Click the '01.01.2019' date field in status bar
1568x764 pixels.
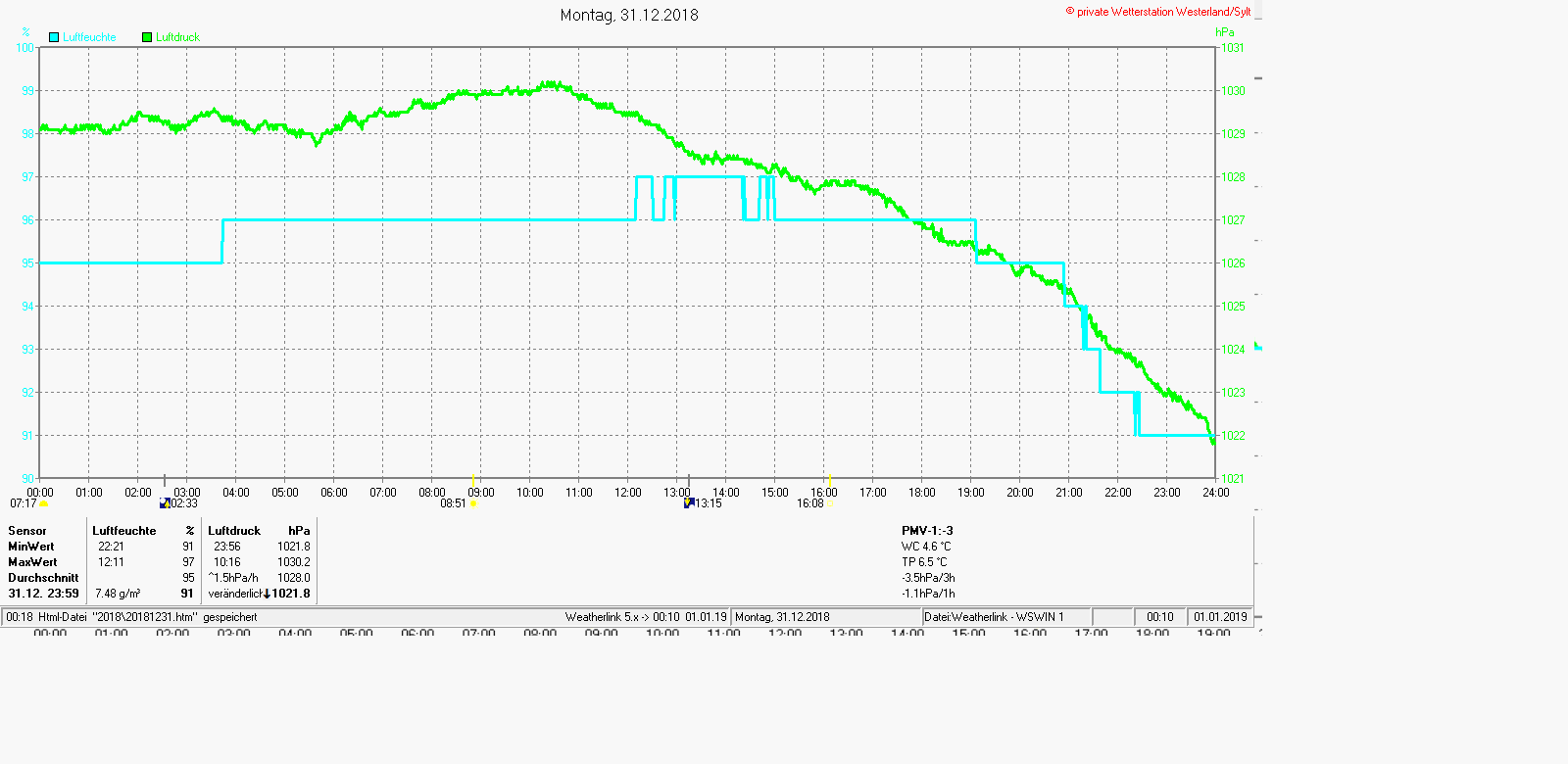pos(1220,617)
